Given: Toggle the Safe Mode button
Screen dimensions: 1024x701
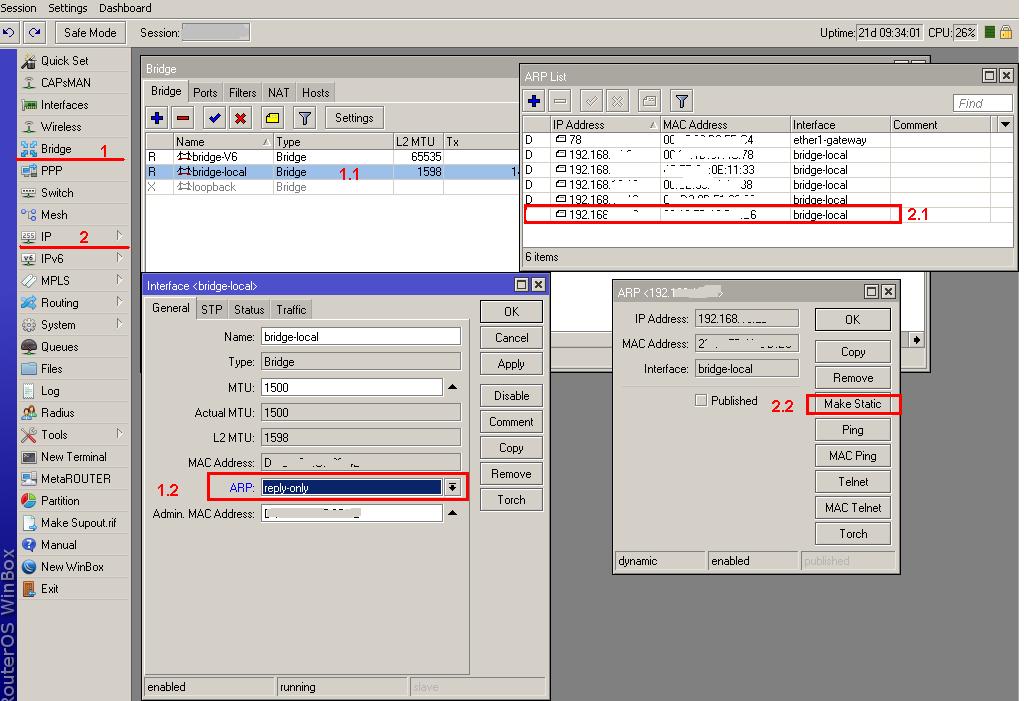Looking at the screenshot, I should pos(90,33).
